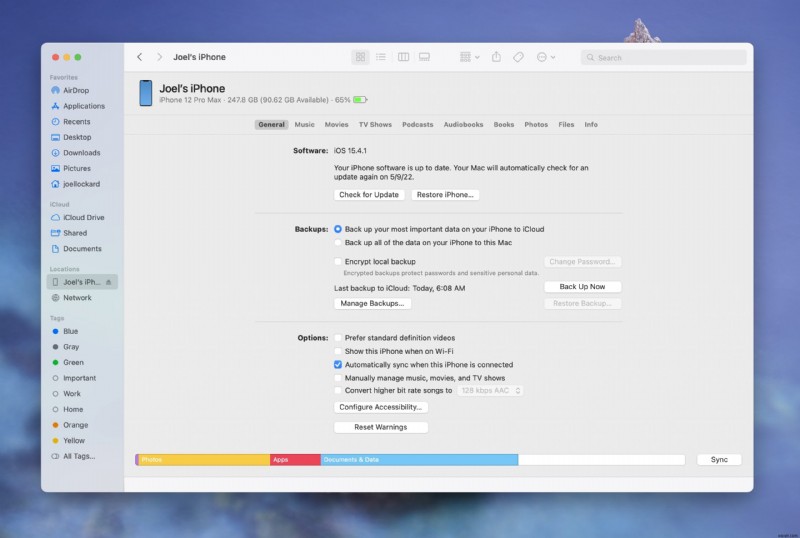Enable Encrypt local backup checkbox
Viewport: 800px width, 538px height.
(x=338, y=262)
